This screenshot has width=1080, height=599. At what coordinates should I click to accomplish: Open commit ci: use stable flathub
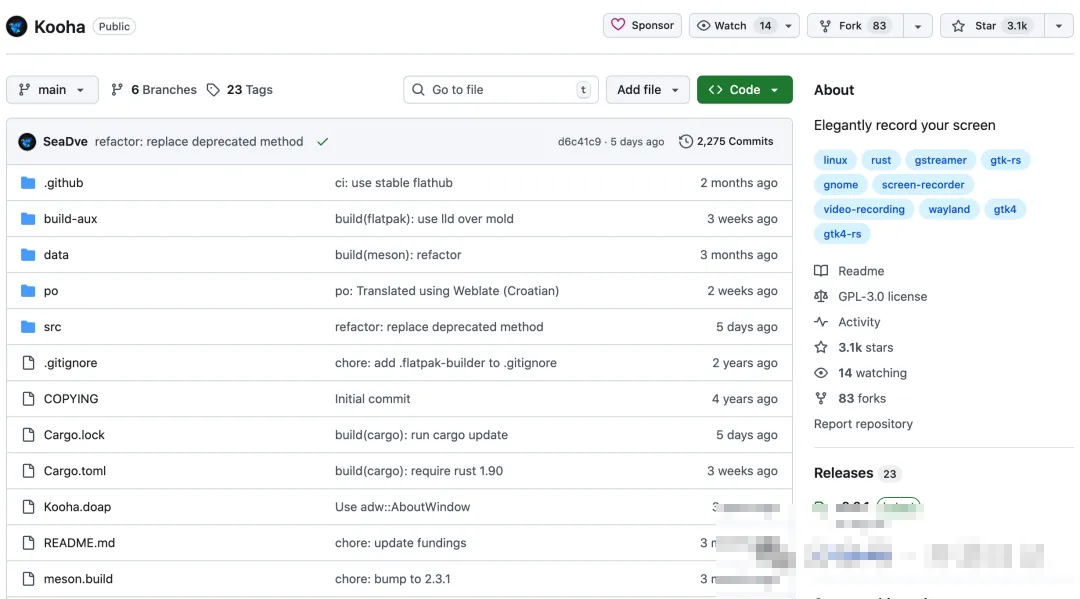pyautogui.click(x=393, y=182)
